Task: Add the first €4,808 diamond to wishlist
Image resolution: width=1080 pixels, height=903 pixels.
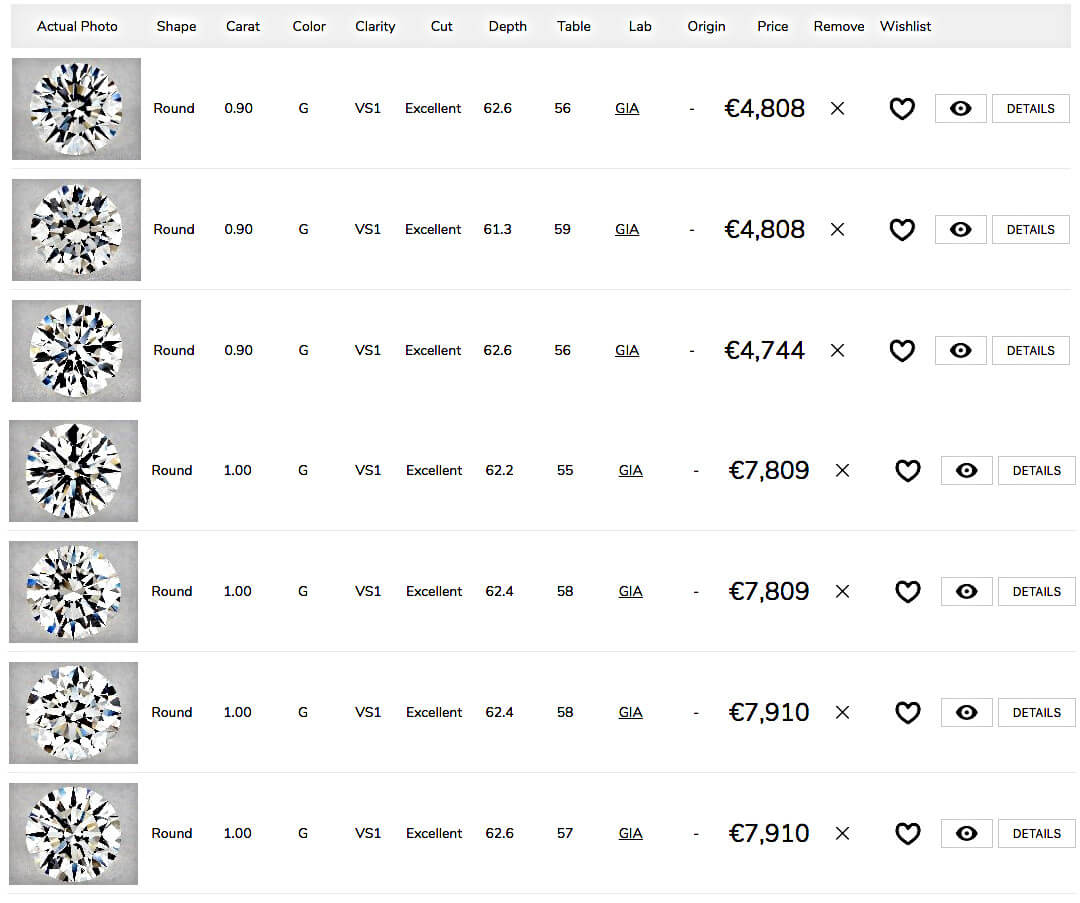Action: coord(902,109)
